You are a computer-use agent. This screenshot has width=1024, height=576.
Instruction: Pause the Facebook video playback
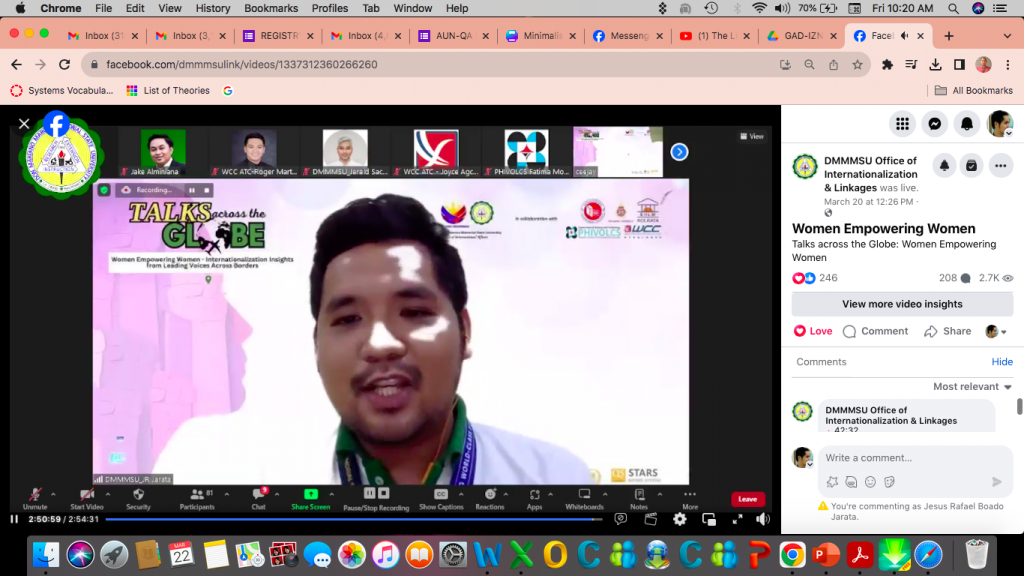[x=14, y=519]
